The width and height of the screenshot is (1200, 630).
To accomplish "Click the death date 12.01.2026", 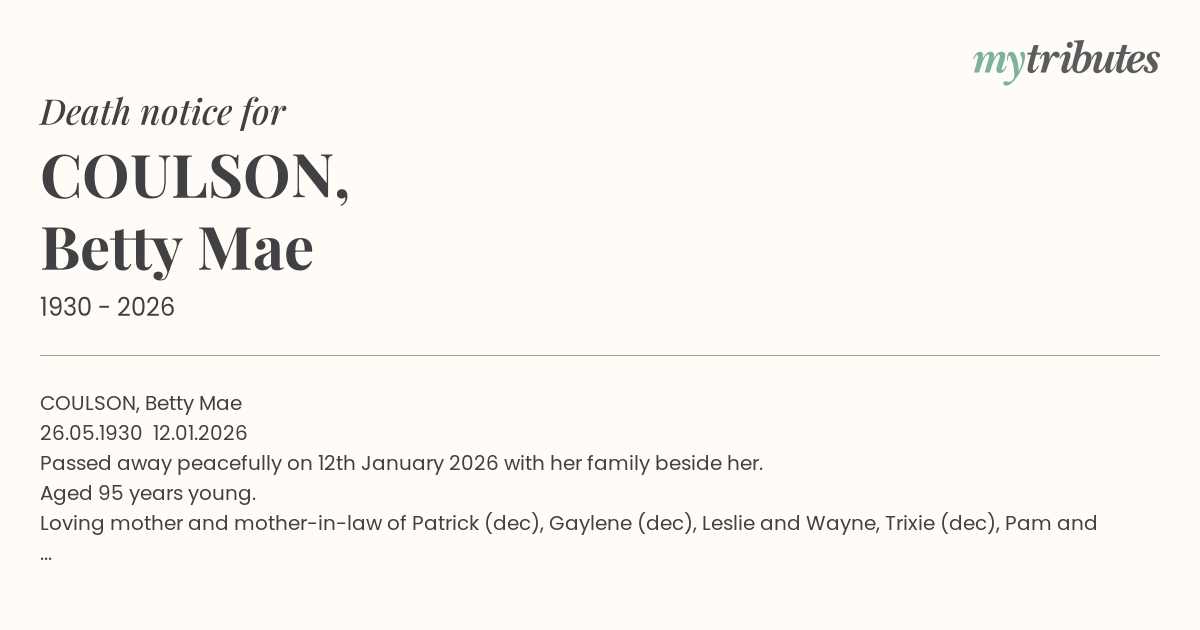I will 200,433.
